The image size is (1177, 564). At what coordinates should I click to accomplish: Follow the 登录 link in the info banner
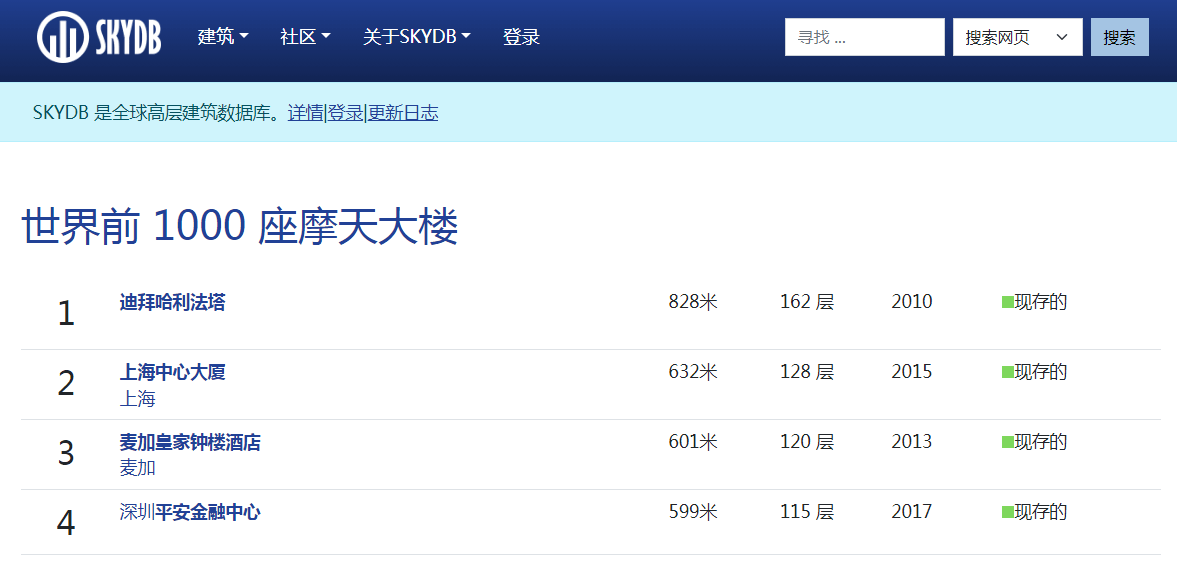tap(346, 113)
